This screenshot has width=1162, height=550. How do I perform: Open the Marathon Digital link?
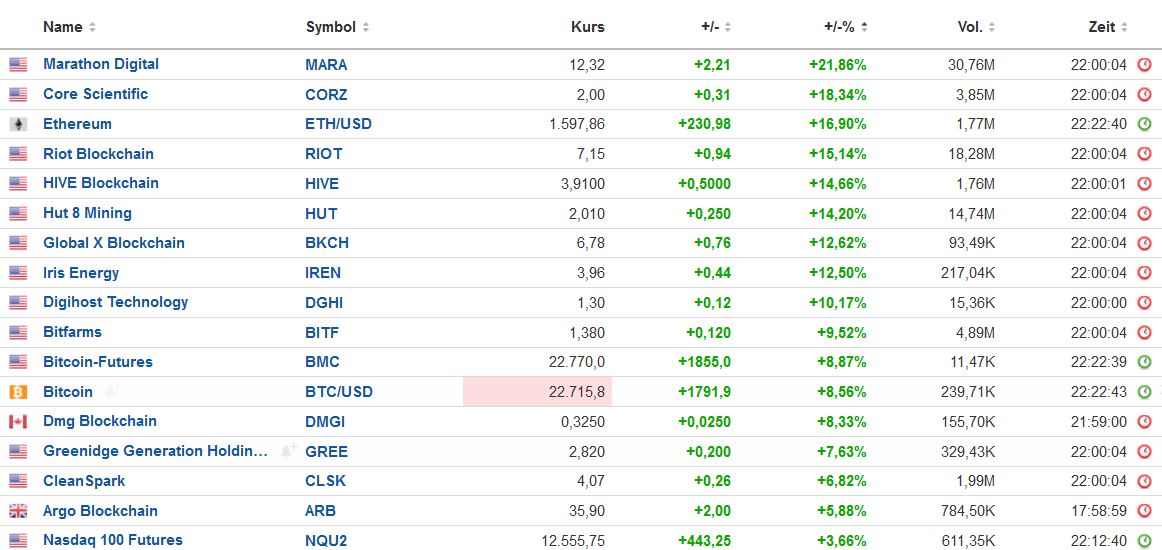pyautogui.click(x=101, y=64)
